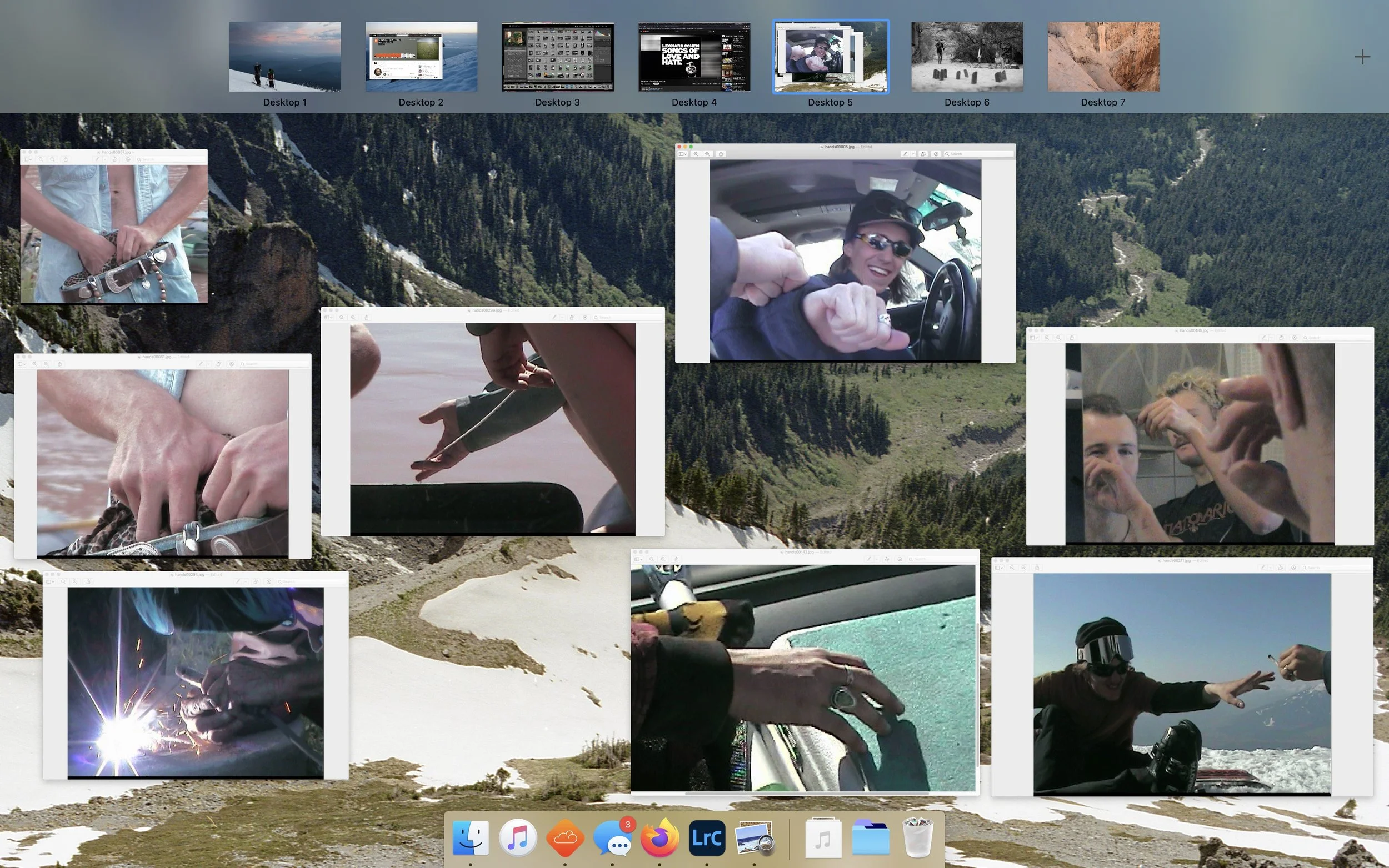Select the welding sparks image window
This screenshot has height=868, width=1389.
point(195,680)
